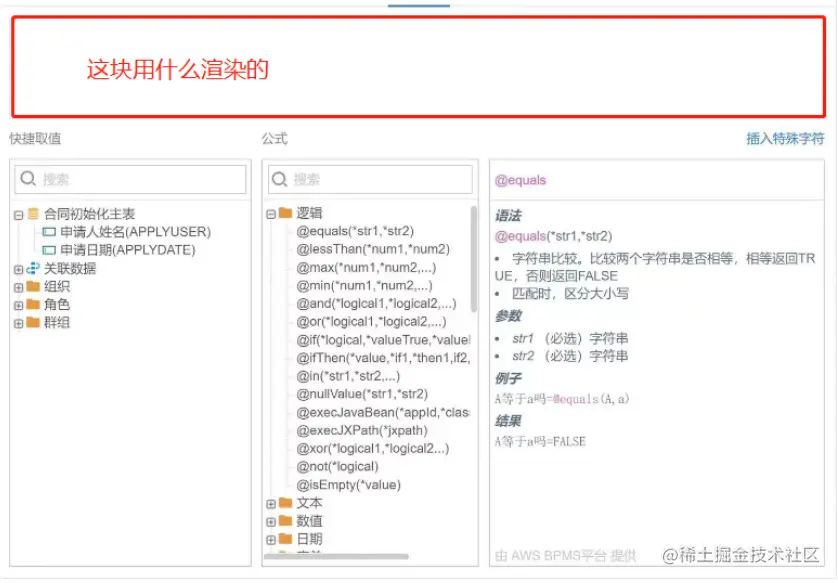
Task: Click @equals title in help panel
Action: click(x=521, y=180)
